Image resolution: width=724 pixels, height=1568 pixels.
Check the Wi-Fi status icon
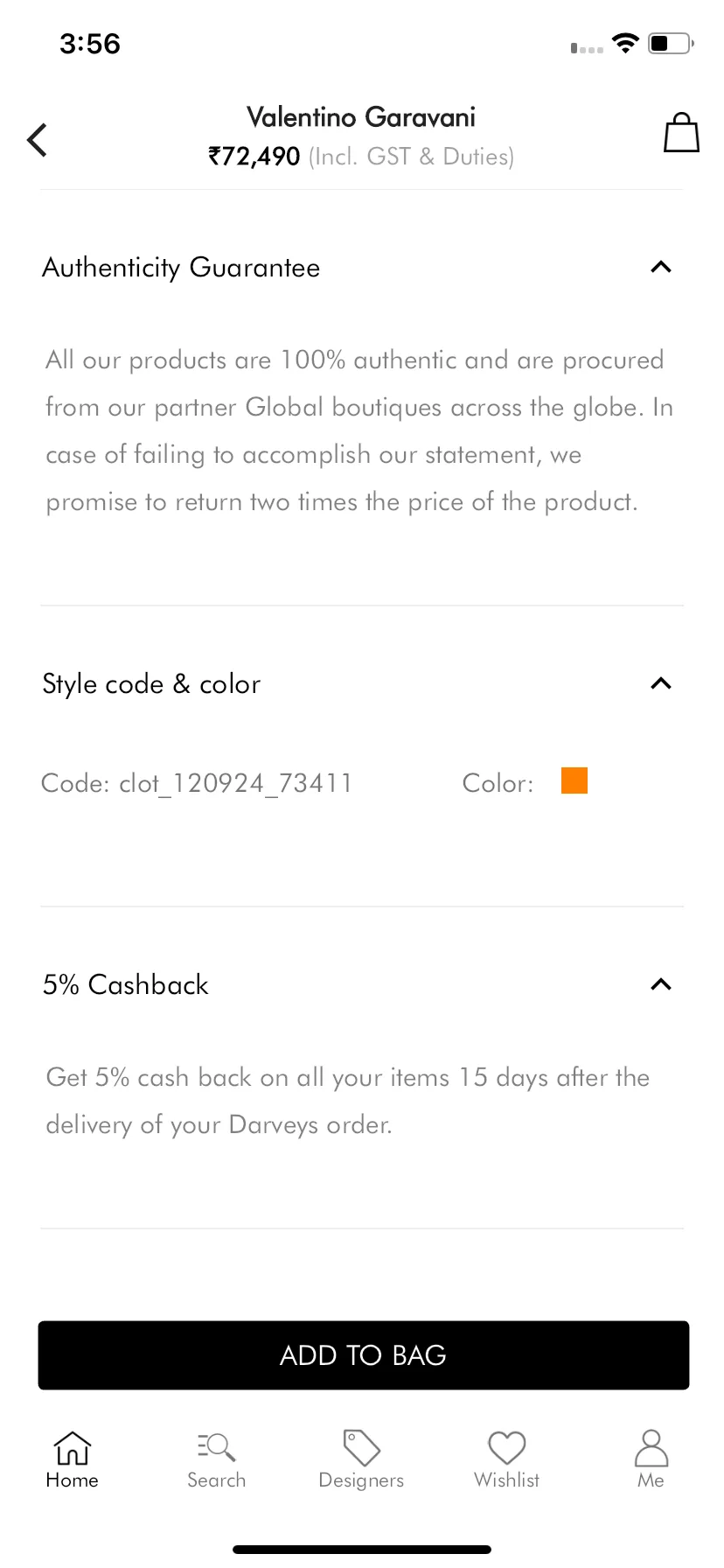click(625, 43)
